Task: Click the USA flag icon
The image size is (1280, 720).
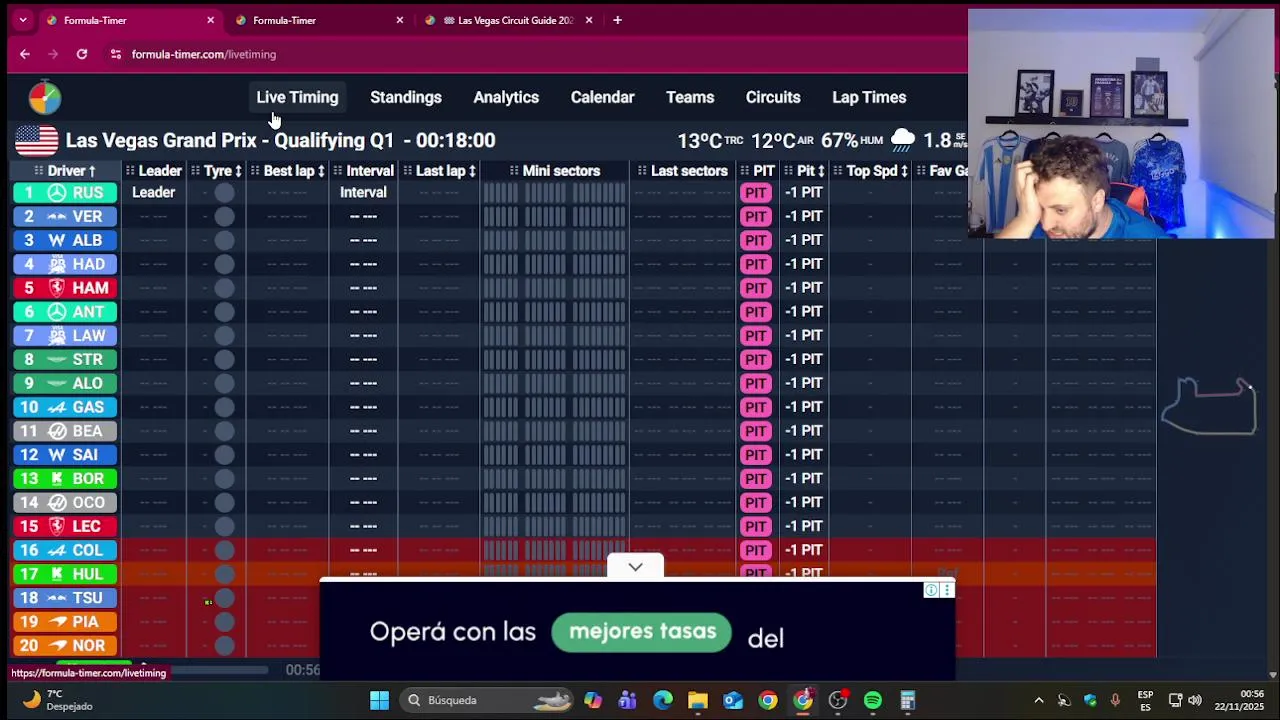Action: pos(36,140)
